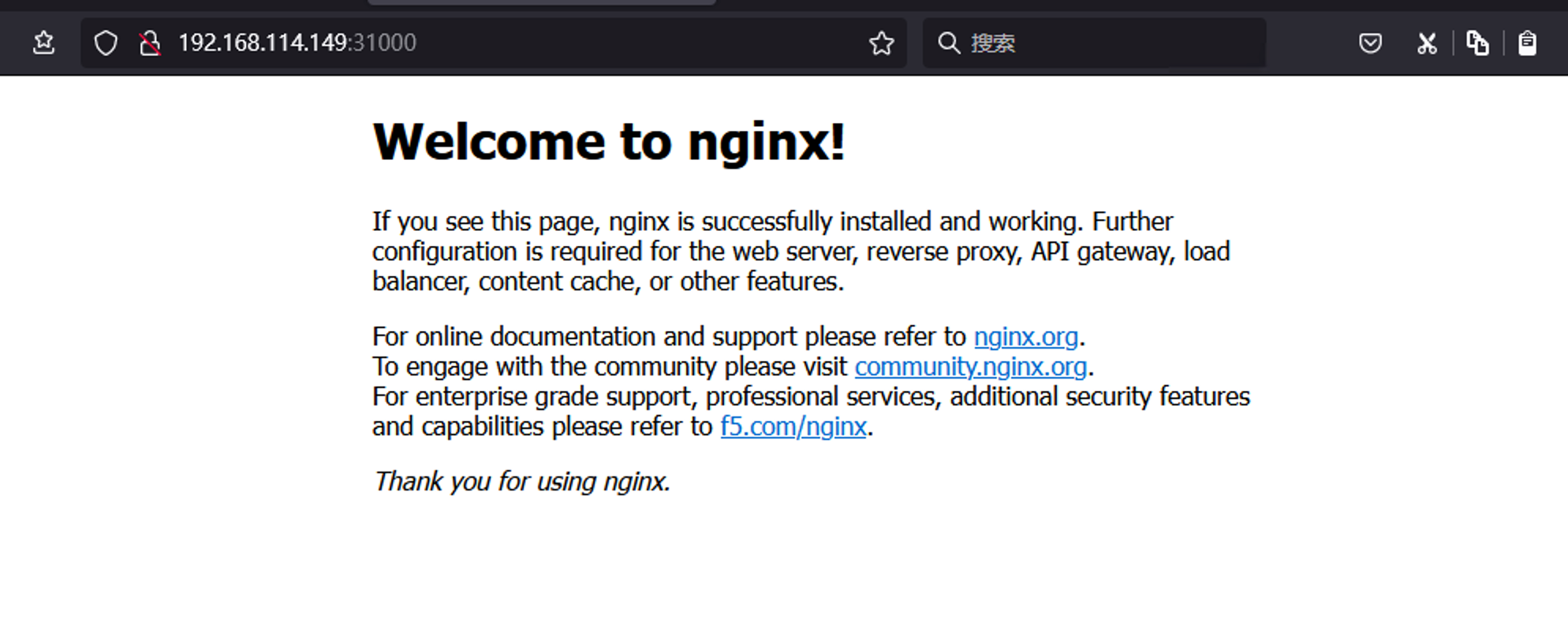Click the copy icon in the toolbar

click(1477, 43)
